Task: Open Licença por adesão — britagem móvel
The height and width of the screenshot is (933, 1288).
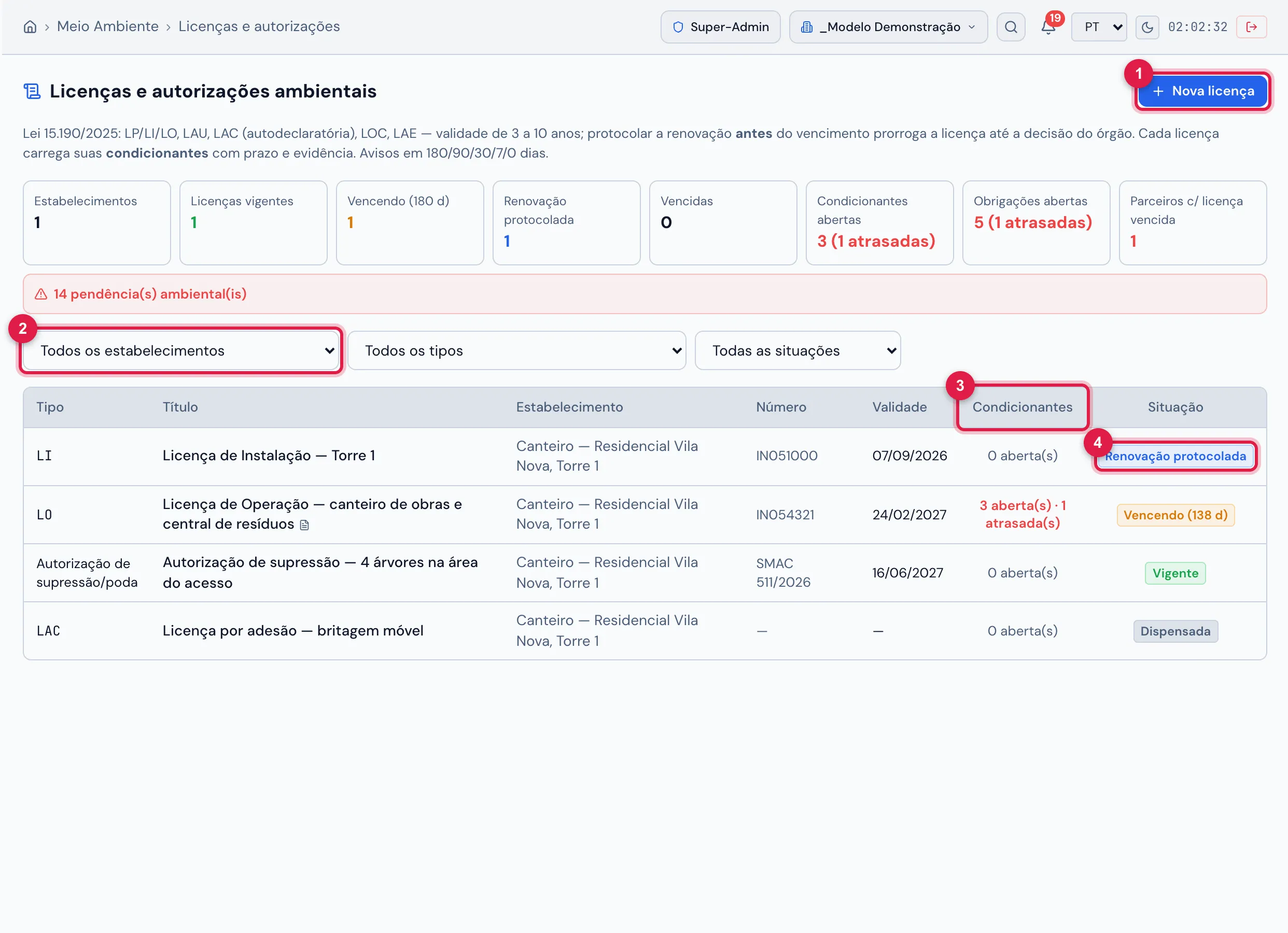Action: tap(293, 630)
